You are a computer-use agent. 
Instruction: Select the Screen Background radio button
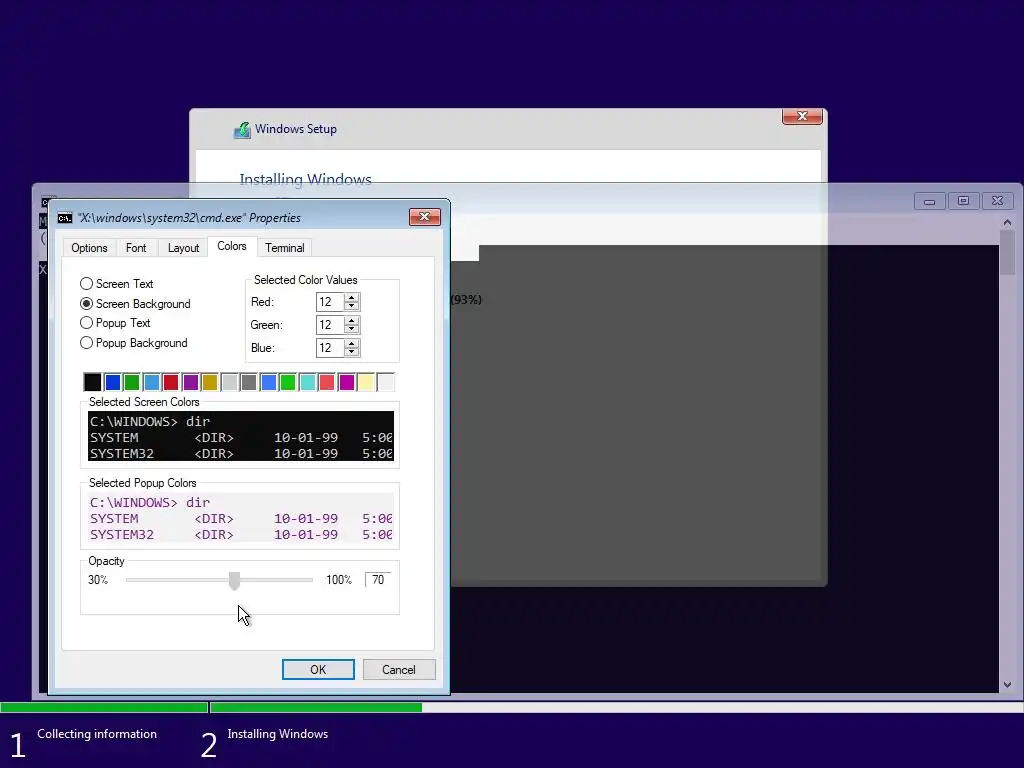pyautogui.click(x=86, y=304)
